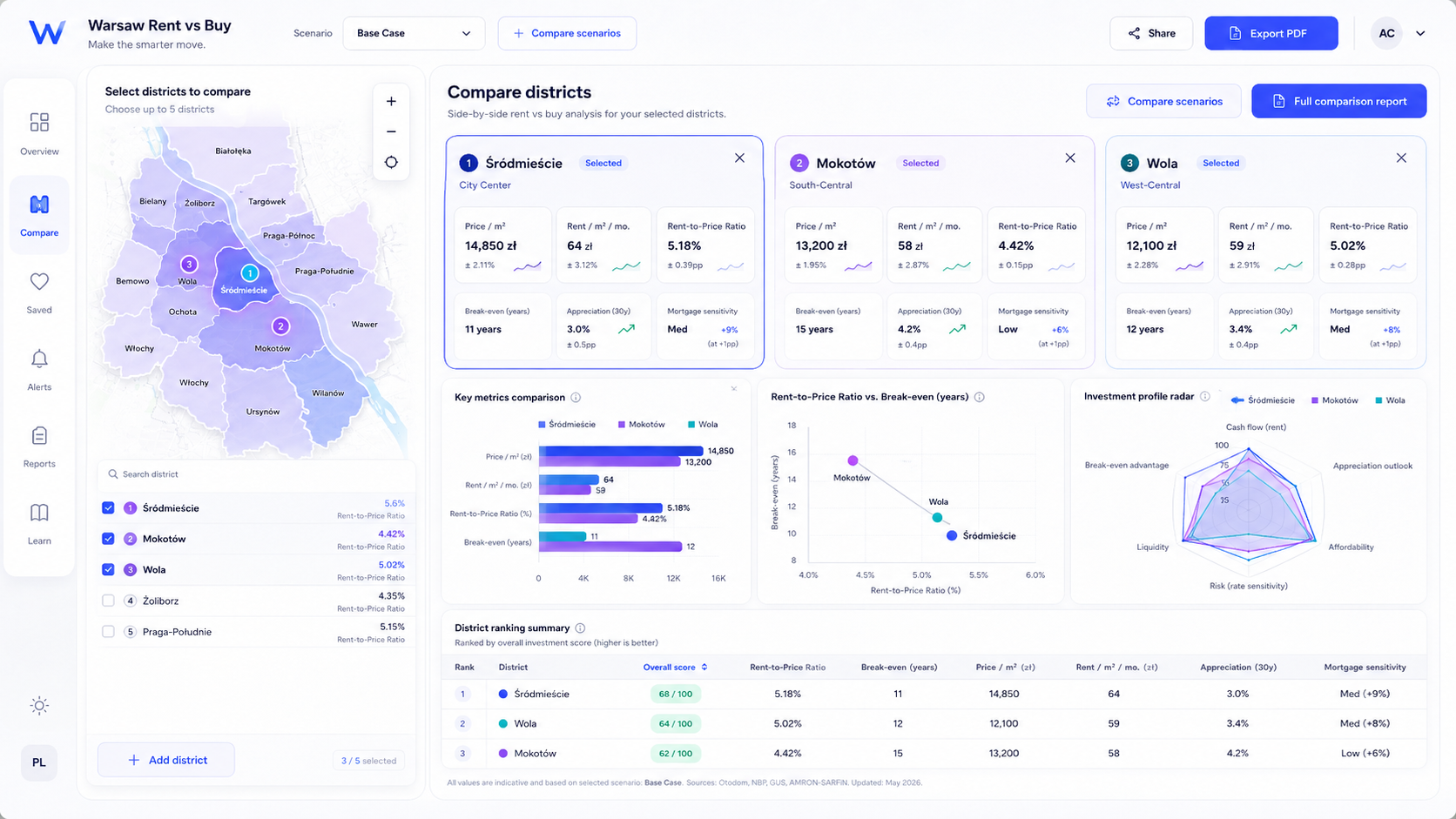
Task: Check the Żoliborz district checkbox
Action: pyautogui.click(x=108, y=601)
